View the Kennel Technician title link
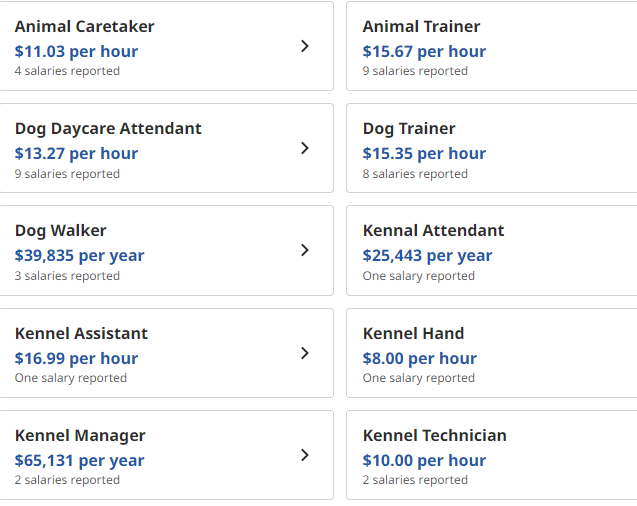This screenshot has width=637, height=506. click(434, 436)
